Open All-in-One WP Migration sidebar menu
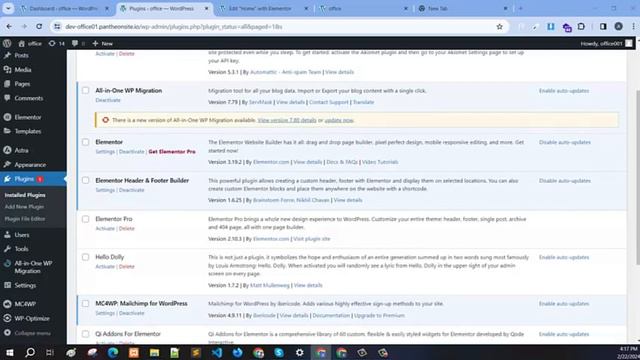Viewport: 640px width, 360px height. click(33, 267)
